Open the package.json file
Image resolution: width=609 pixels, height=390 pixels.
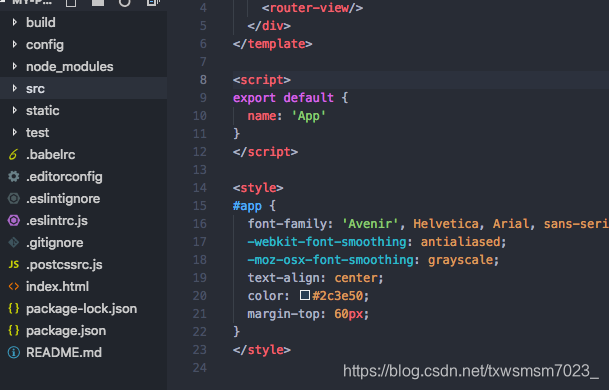coord(66,331)
